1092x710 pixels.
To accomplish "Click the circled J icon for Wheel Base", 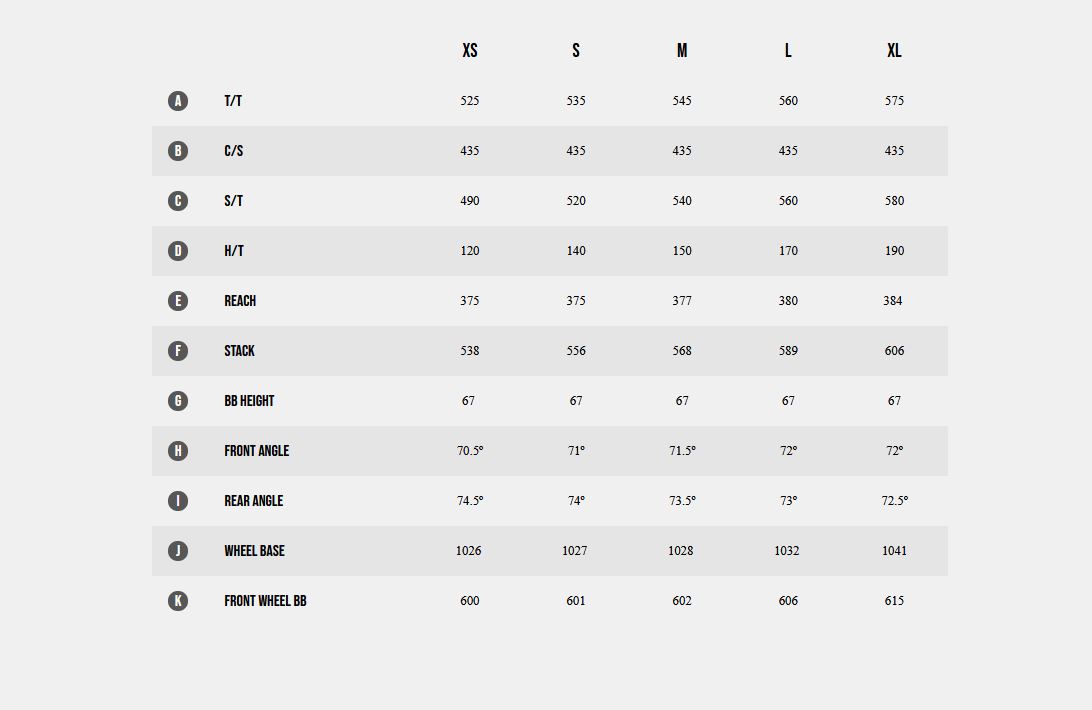I will point(178,551).
